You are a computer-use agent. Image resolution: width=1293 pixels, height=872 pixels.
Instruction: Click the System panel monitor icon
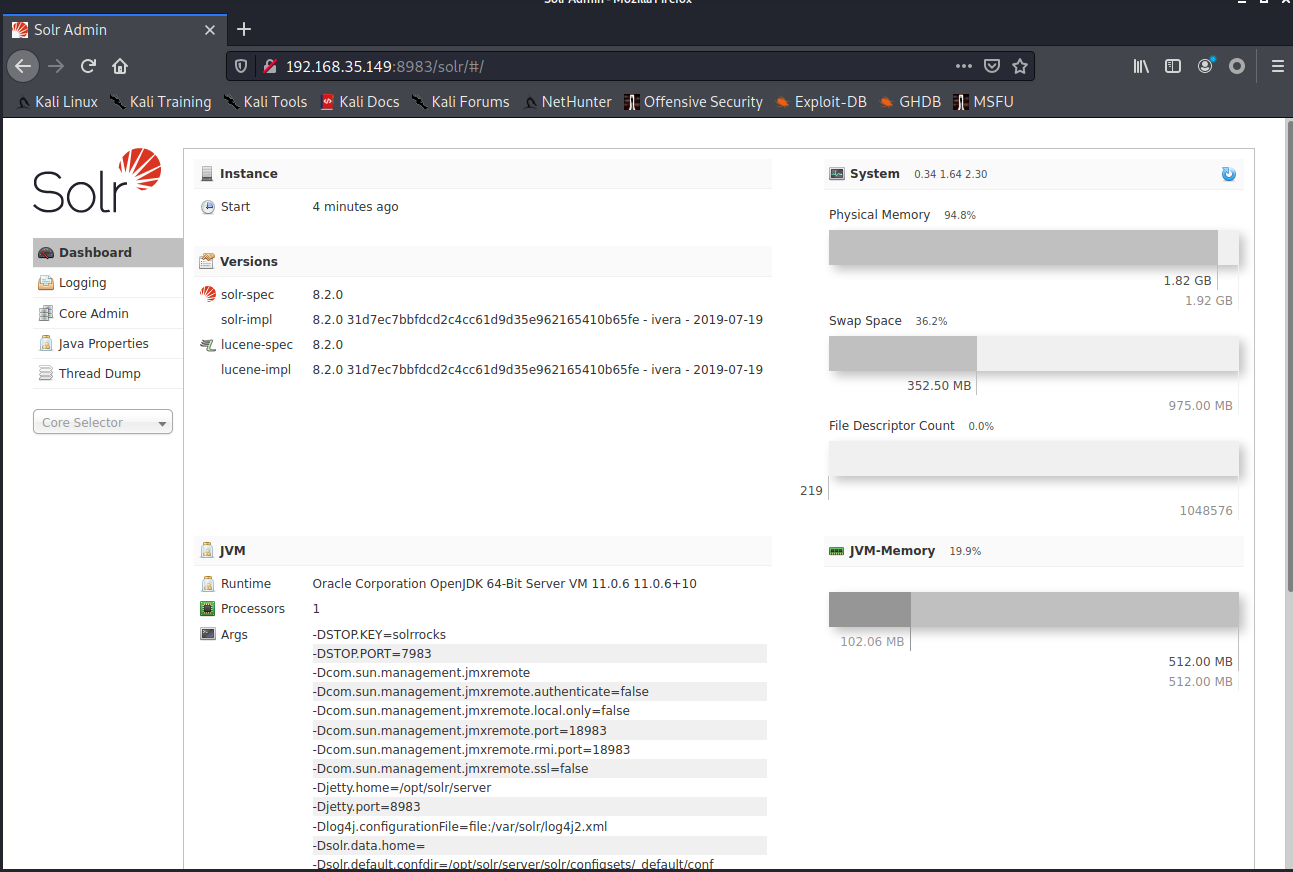coord(837,174)
